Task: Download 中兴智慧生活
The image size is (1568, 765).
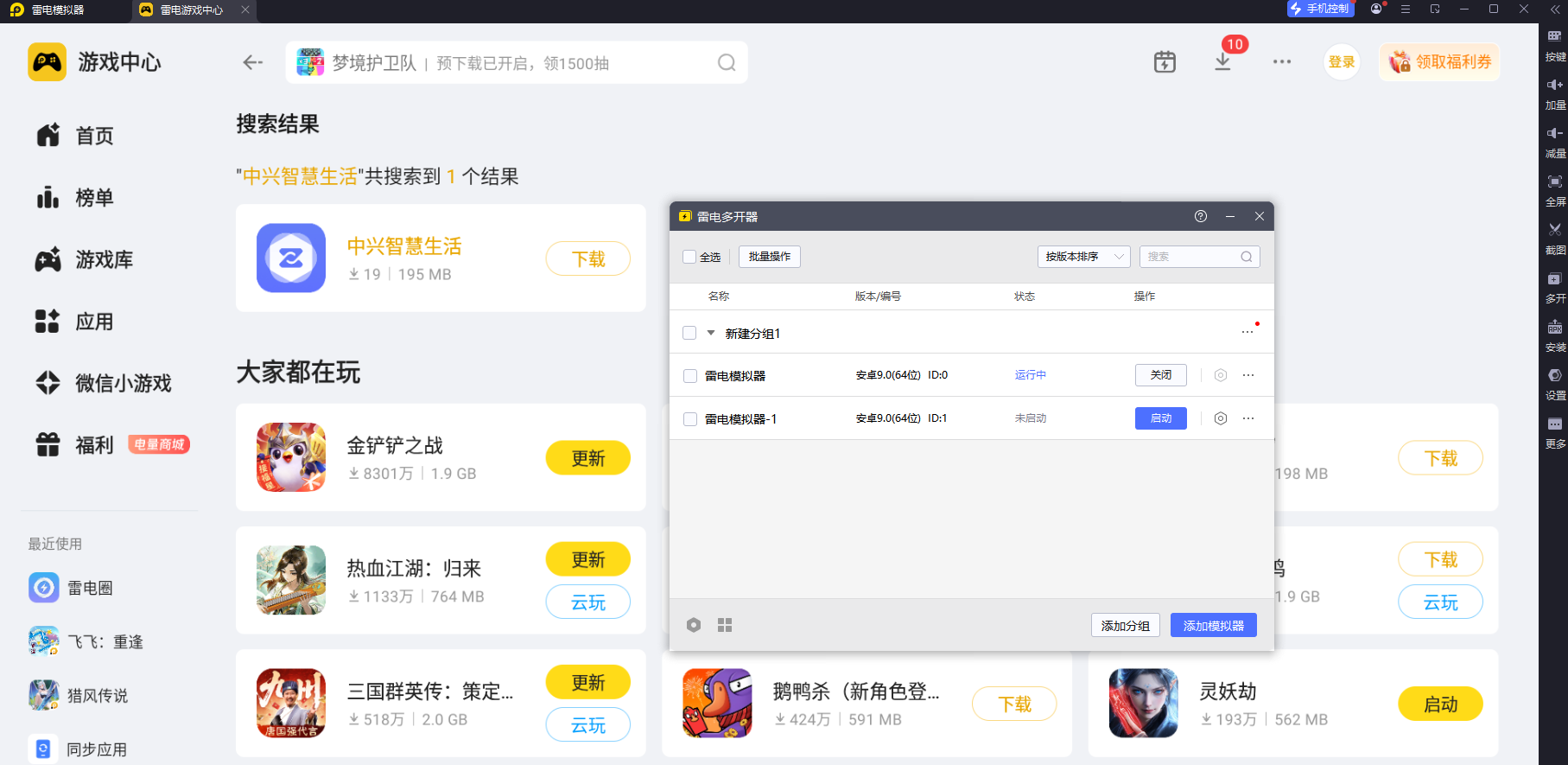Action: [588, 258]
